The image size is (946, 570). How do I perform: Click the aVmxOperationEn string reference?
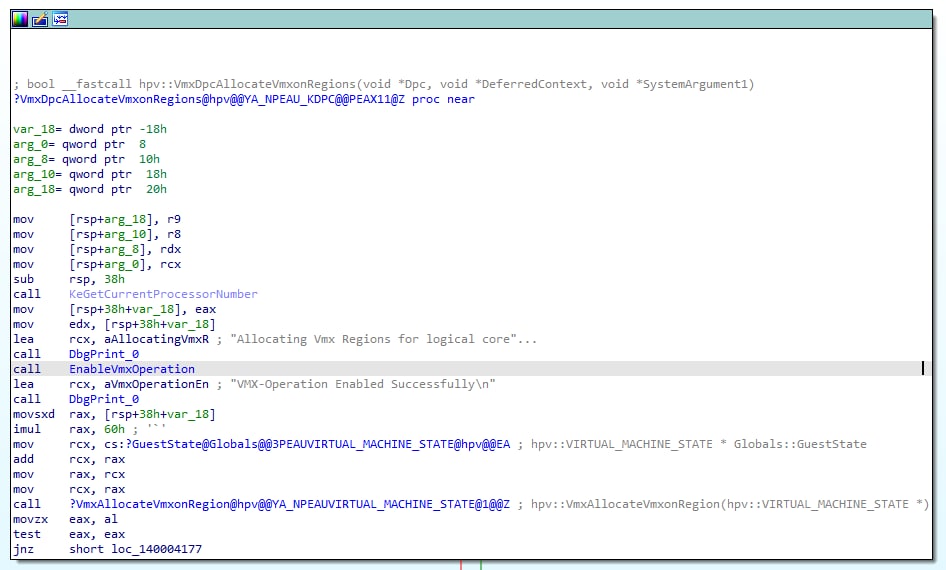coord(156,384)
